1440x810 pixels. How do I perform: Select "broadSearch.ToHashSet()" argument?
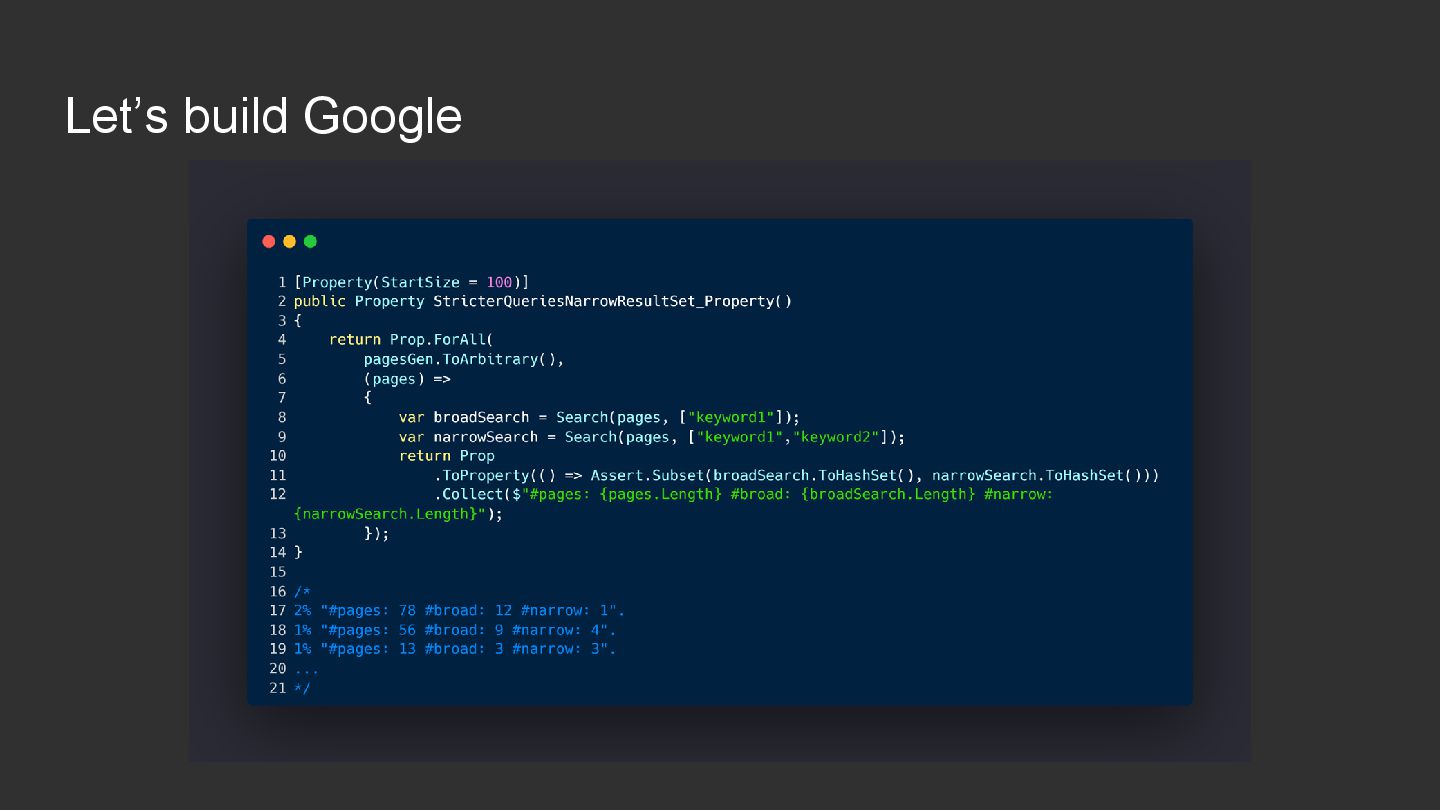pyautogui.click(x=813, y=475)
